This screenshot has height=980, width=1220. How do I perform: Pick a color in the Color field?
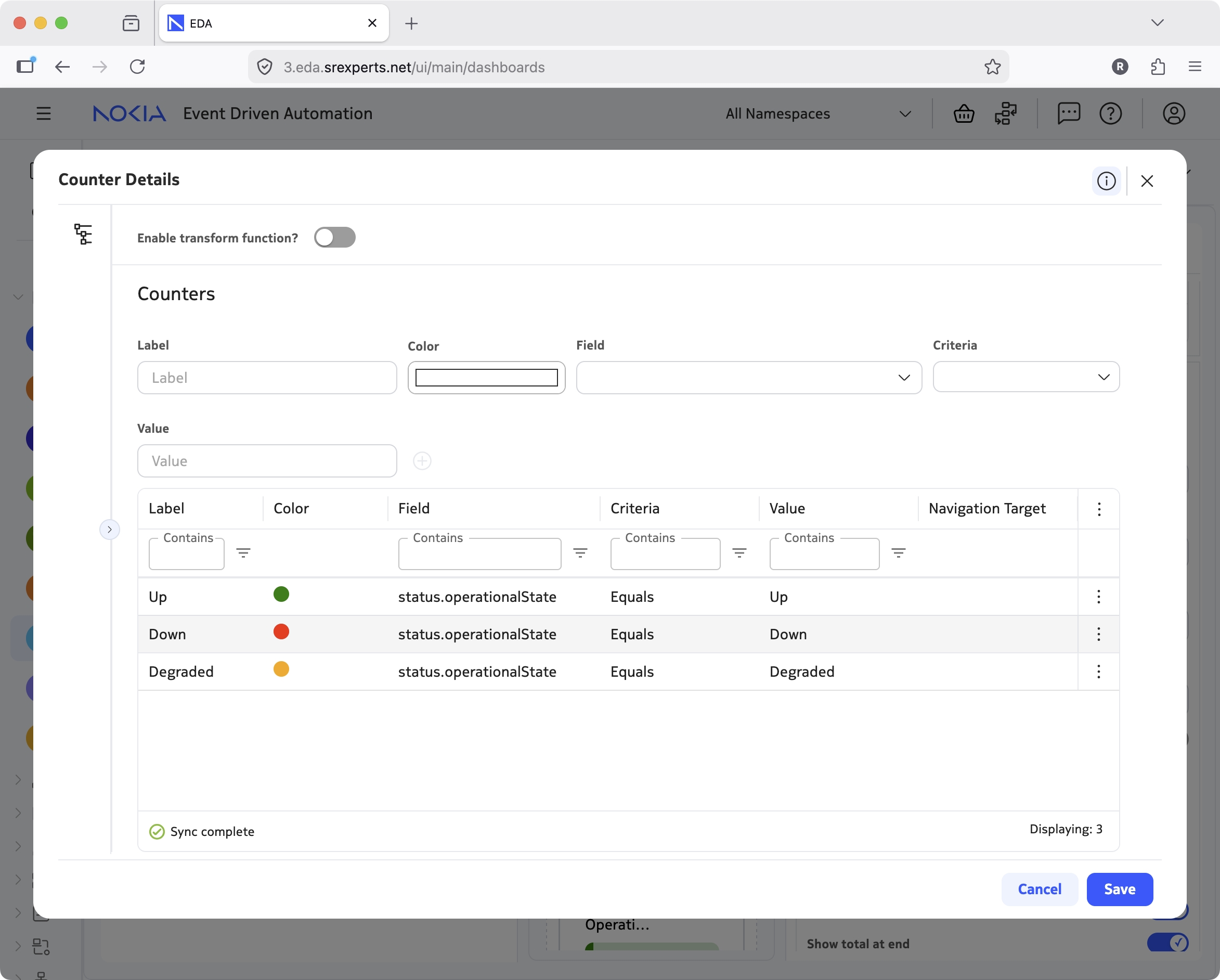pos(486,378)
